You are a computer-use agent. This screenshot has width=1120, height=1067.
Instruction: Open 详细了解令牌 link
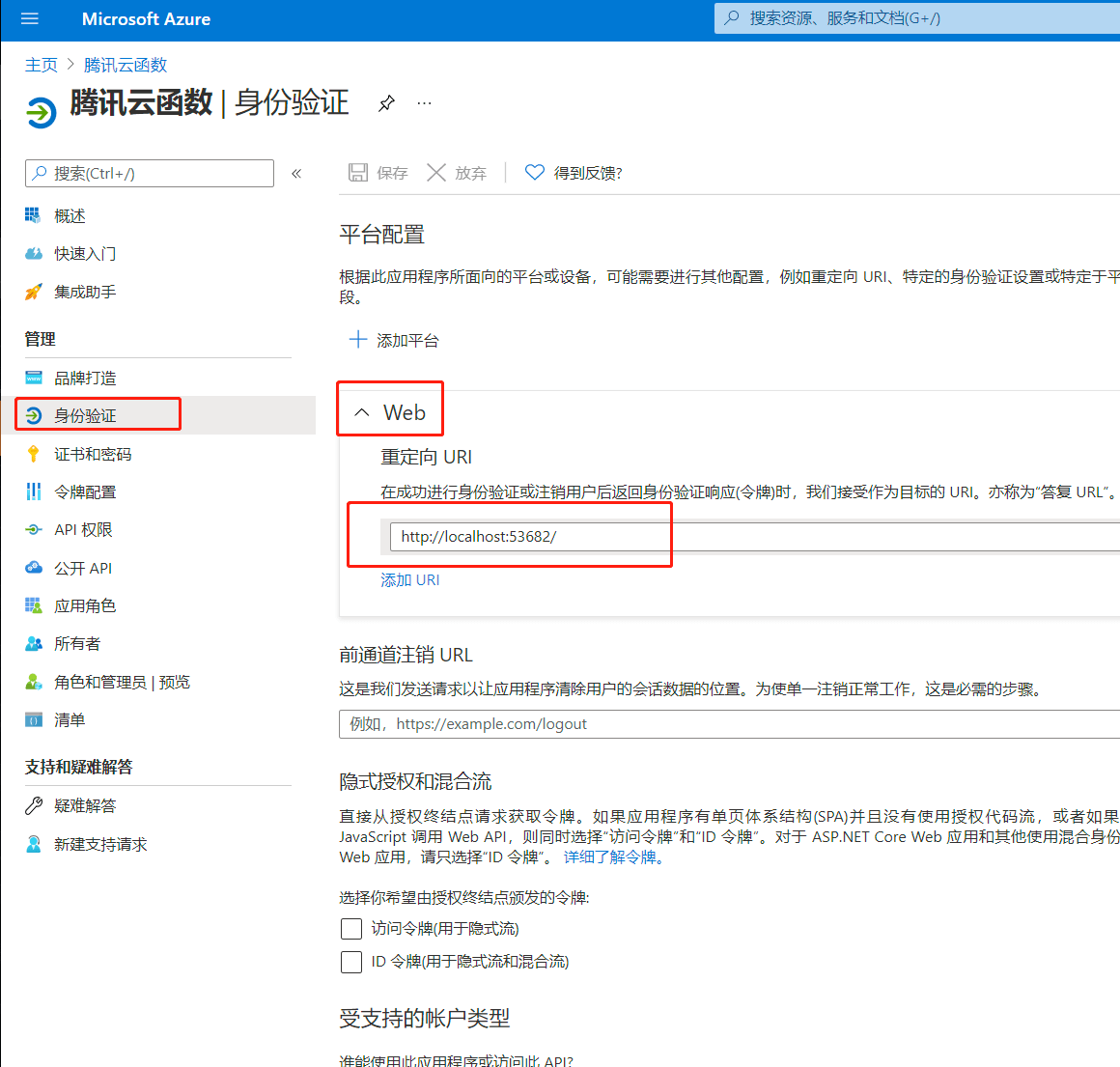613,857
